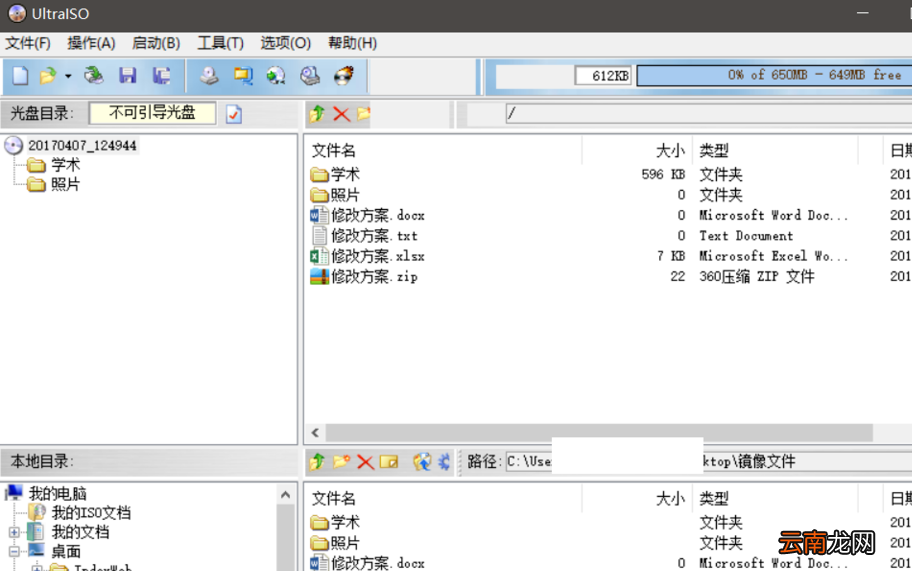Click the 612KB total size box
912x571 pixels.
point(603,76)
